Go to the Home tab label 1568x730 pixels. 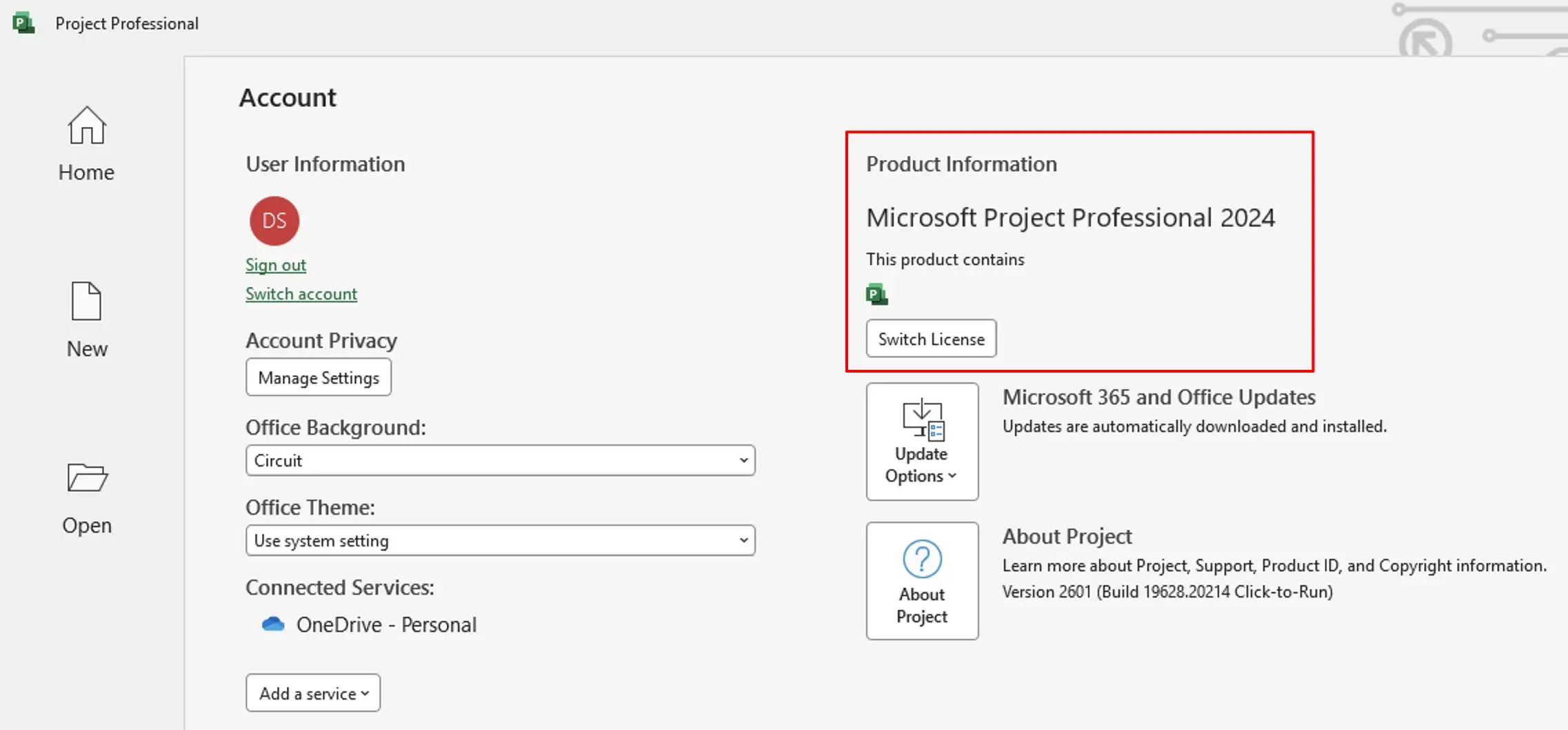coord(86,172)
